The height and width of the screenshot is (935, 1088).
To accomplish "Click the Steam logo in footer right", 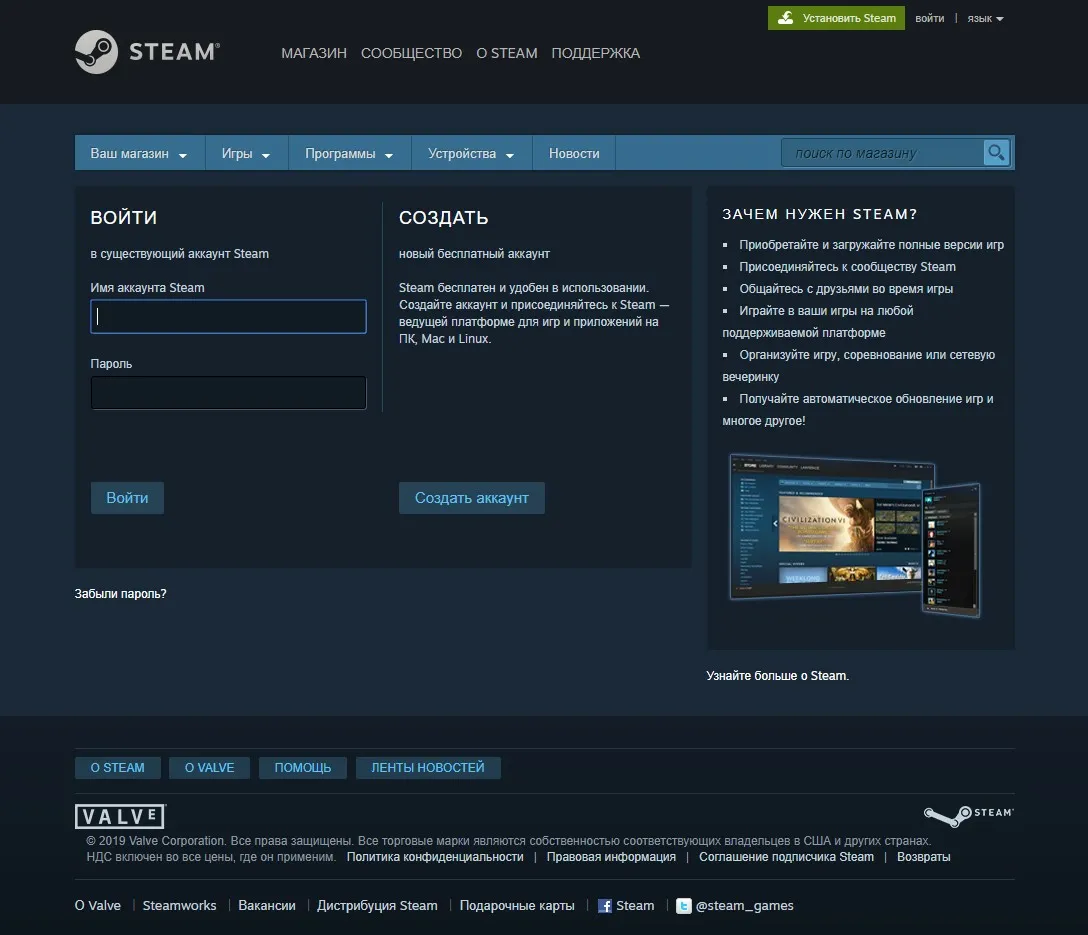I will (968, 815).
